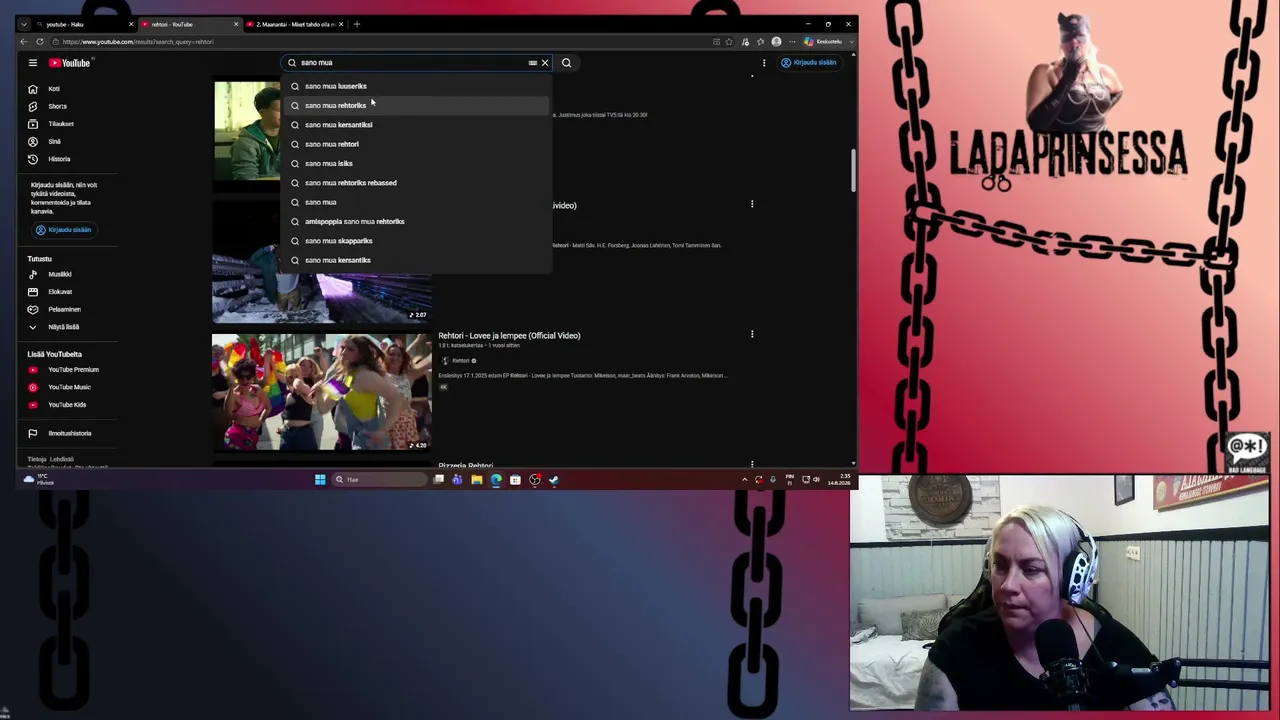Open options menu for Lovee ja lempee video
Viewport: 1280px width, 720px height.
752,335
